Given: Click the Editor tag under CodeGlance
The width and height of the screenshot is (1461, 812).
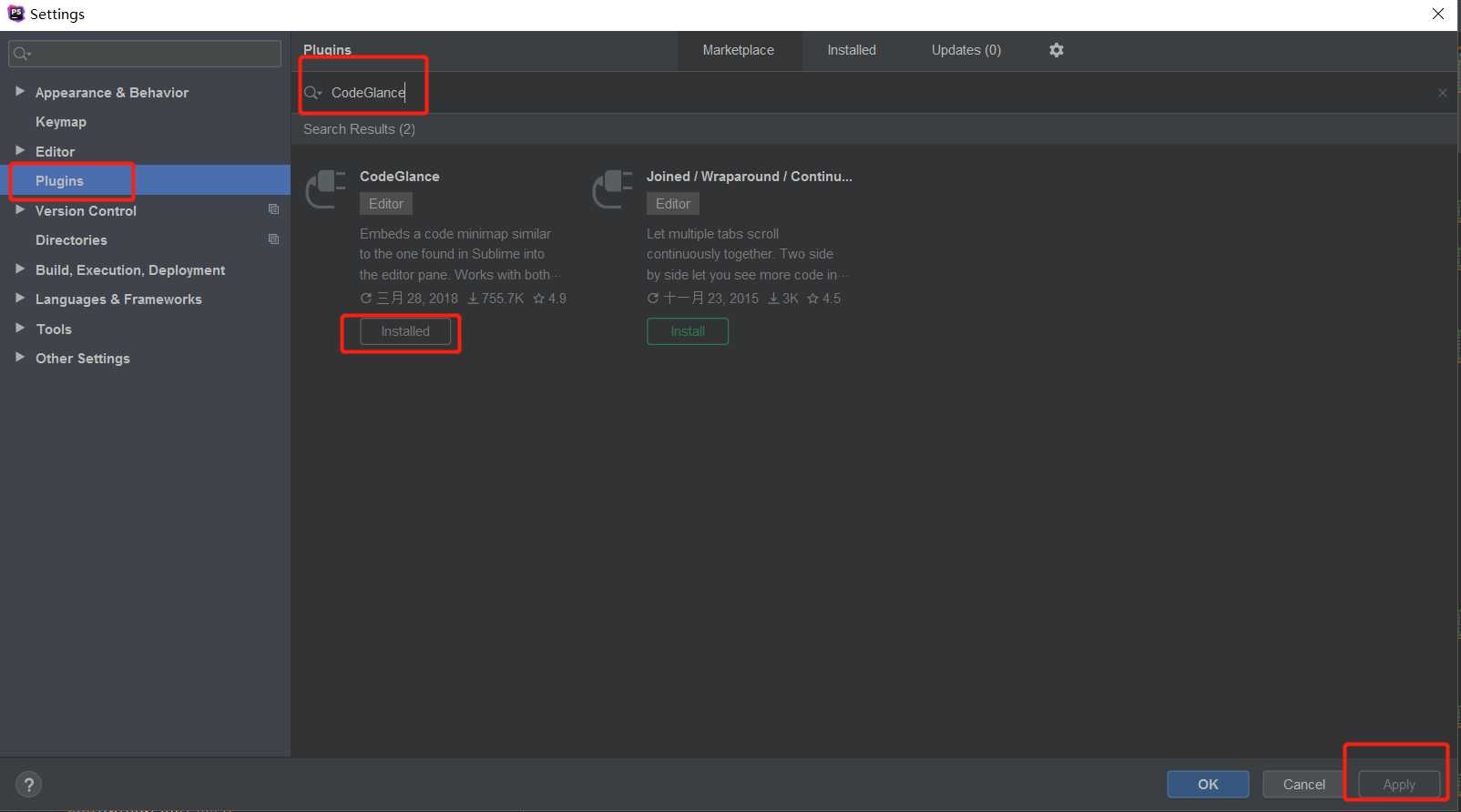Looking at the screenshot, I should pos(386,204).
